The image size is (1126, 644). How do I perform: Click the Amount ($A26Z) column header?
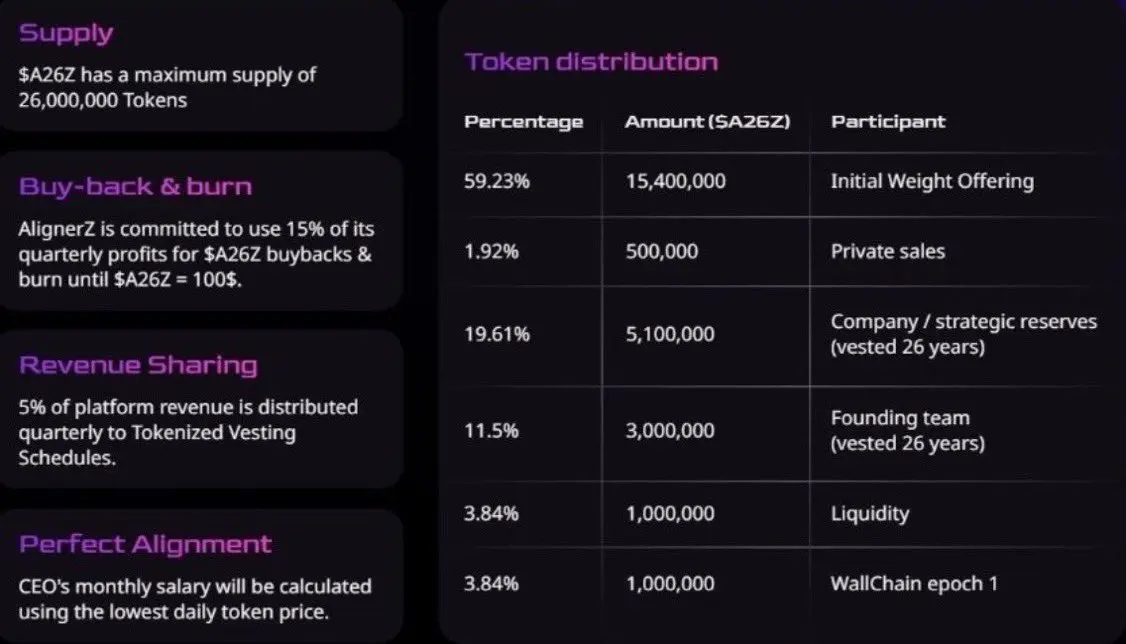pyautogui.click(x=707, y=122)
